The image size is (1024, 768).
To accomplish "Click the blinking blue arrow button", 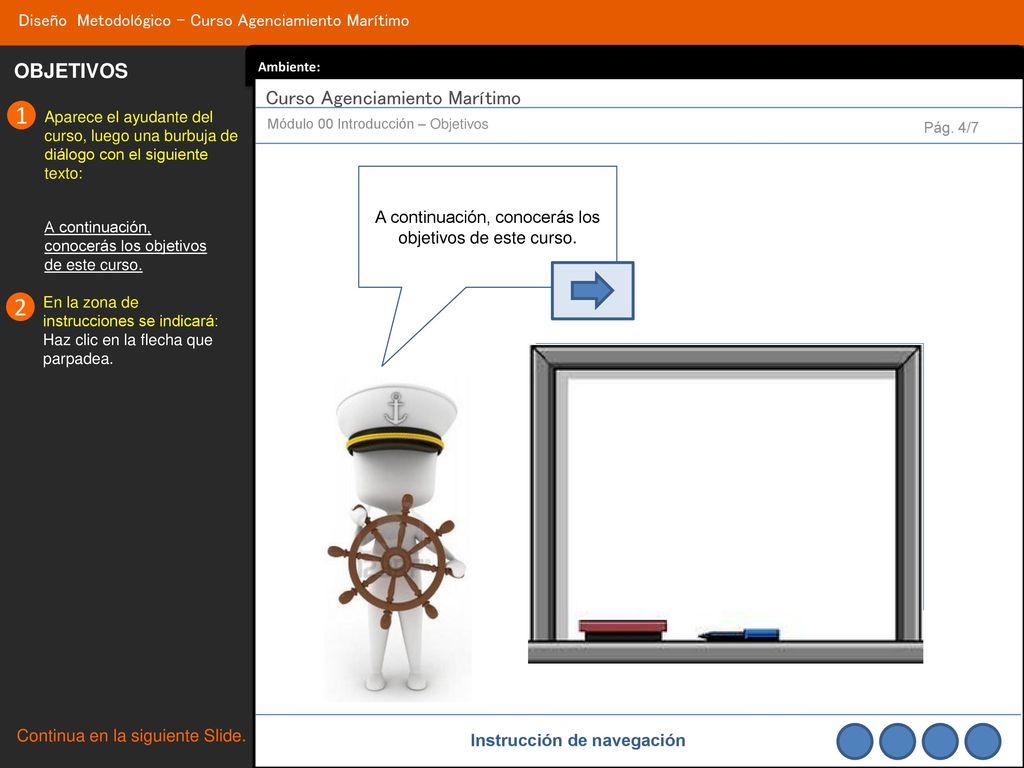I will click(592, 291).
